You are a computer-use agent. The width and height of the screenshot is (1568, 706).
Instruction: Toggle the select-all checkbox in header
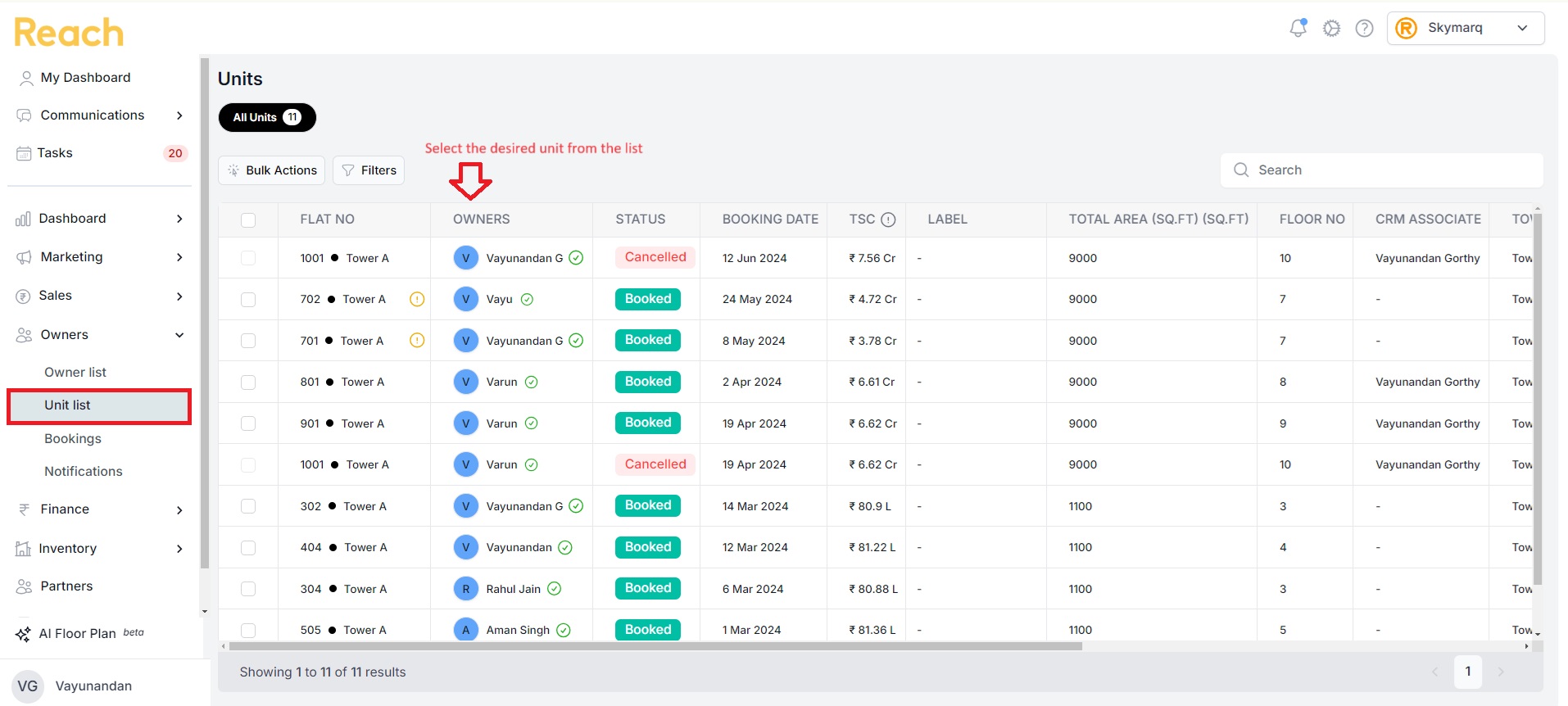[248, 219]
